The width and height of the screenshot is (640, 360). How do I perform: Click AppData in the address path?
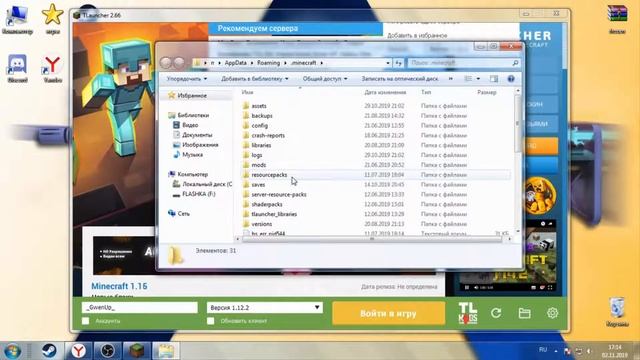(x=236, y=63)
